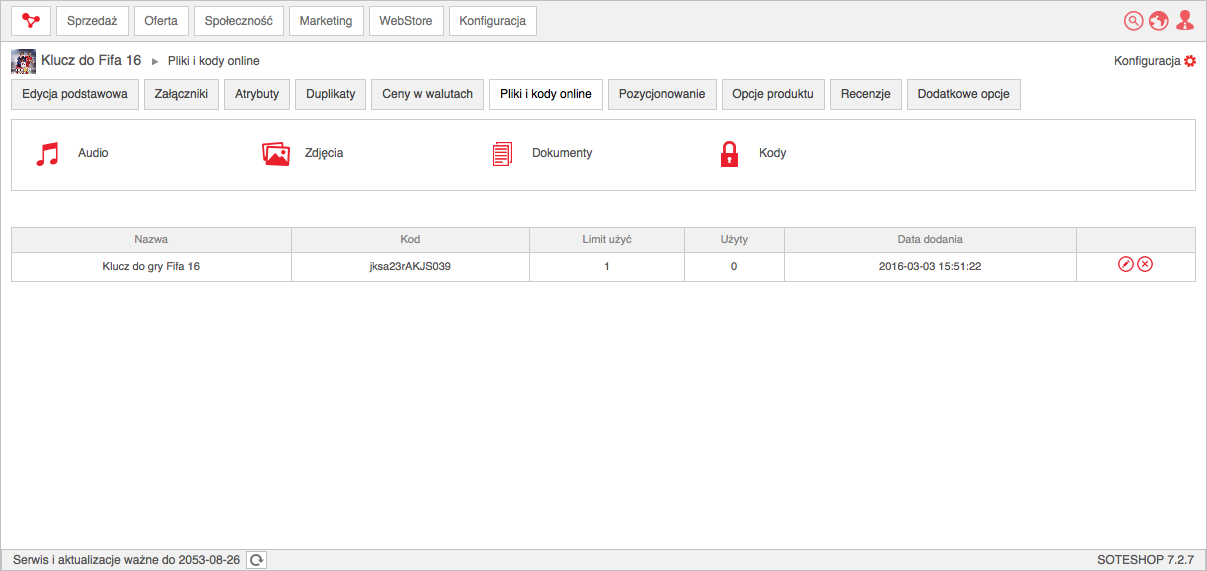The image size is (1207, 571).
Task: Go to the Opcje produktu tab
Action: click(772, 94)
